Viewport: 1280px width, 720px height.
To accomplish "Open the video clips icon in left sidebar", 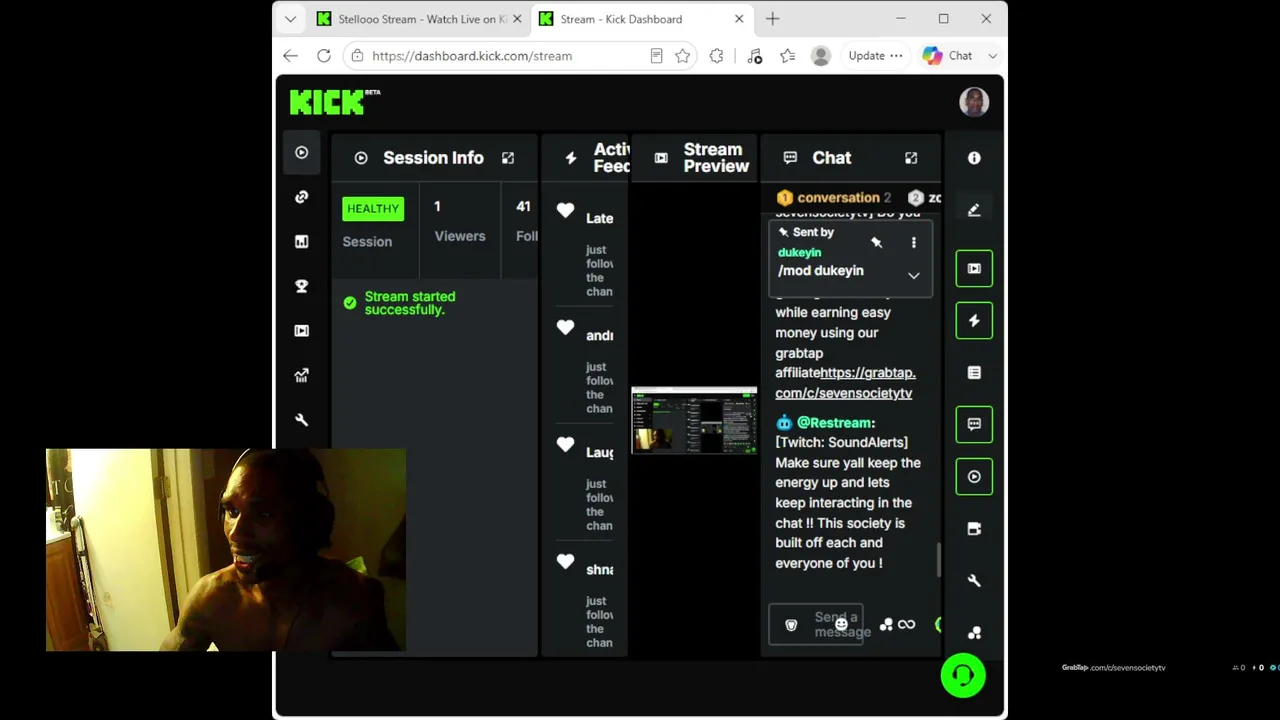I will pyautogui.click(x=301, y=330).
